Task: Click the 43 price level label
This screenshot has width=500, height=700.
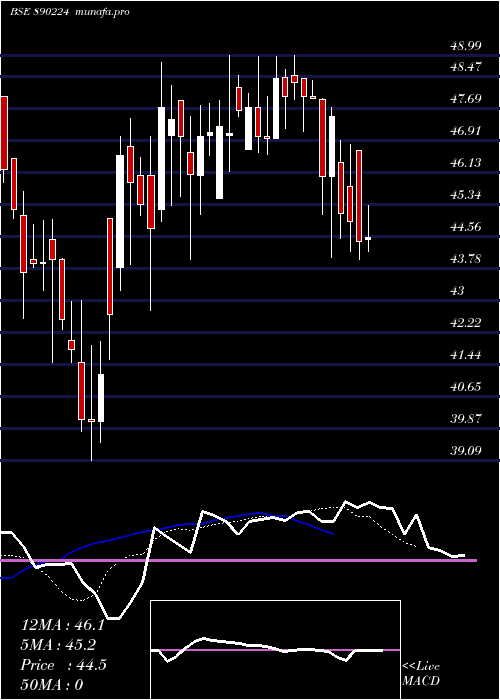Action: point(458,291)
